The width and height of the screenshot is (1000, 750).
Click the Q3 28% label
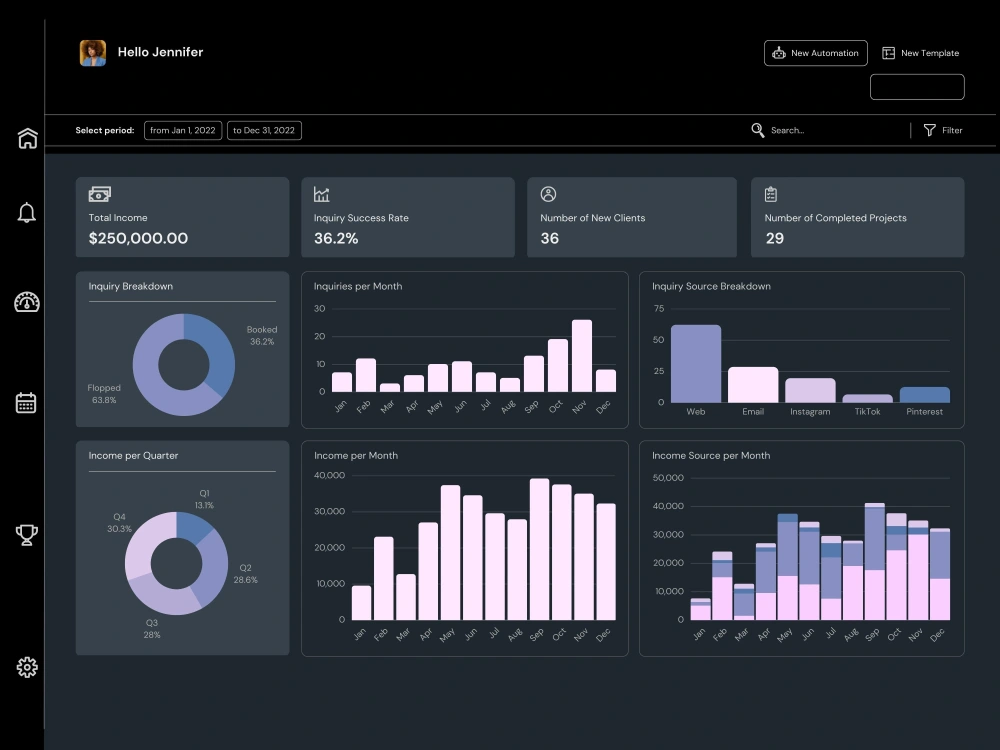152,629
